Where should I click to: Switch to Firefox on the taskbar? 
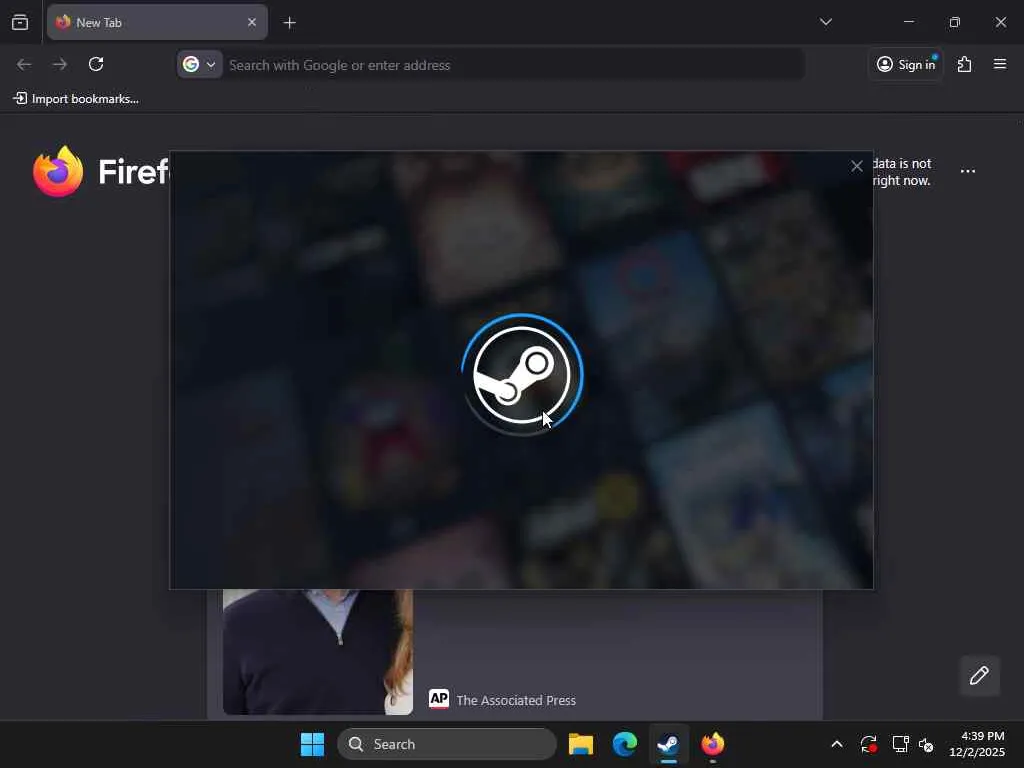[x=712, y=744]
